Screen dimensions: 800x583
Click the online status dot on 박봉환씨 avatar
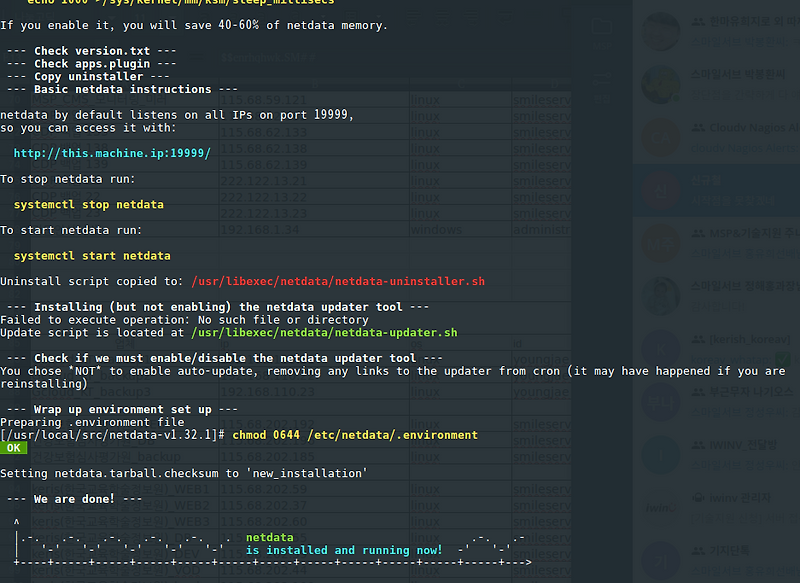pos(676,96)
